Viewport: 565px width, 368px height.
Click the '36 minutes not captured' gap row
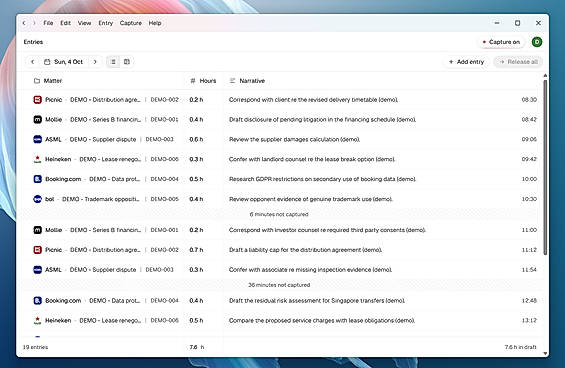[279, 285]
